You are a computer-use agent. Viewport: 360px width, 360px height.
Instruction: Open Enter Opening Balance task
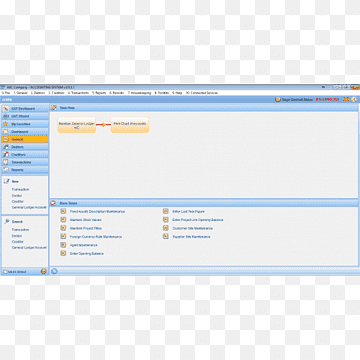[x=87, y=254]
